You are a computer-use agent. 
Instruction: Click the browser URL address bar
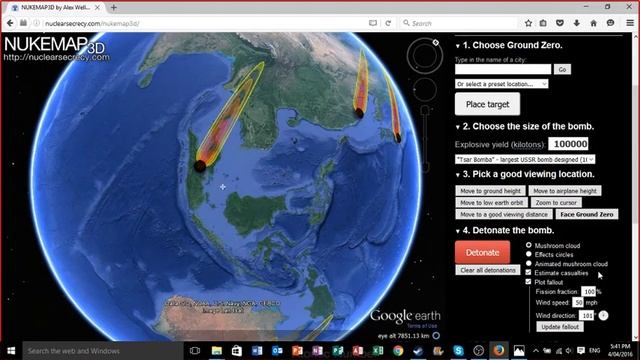click(204, 23)
